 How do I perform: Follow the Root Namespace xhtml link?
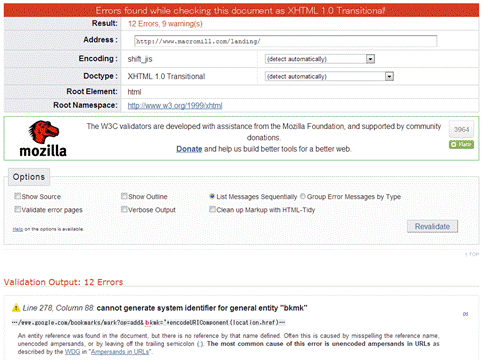pos(175,106)
